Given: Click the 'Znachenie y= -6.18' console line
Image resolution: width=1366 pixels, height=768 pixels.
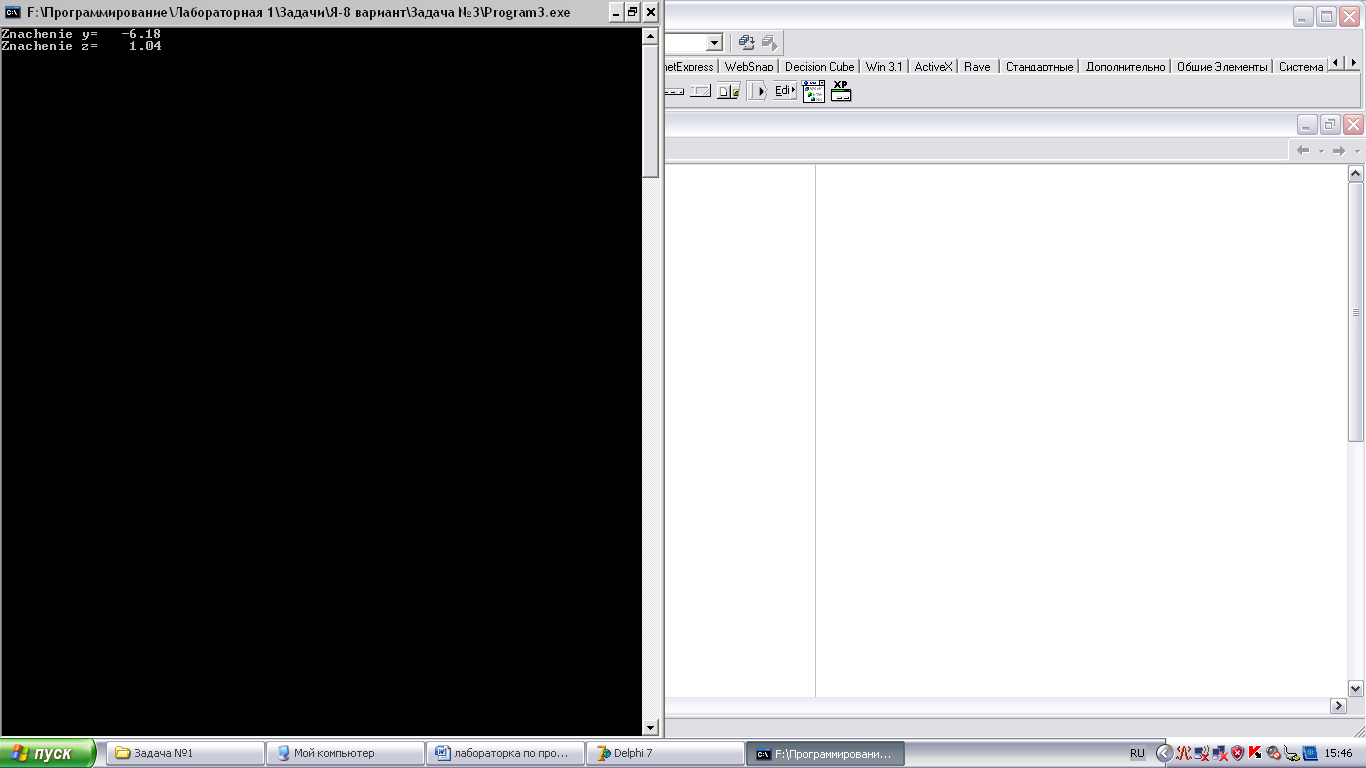Looking at the screenshot, I should (81, 34).
